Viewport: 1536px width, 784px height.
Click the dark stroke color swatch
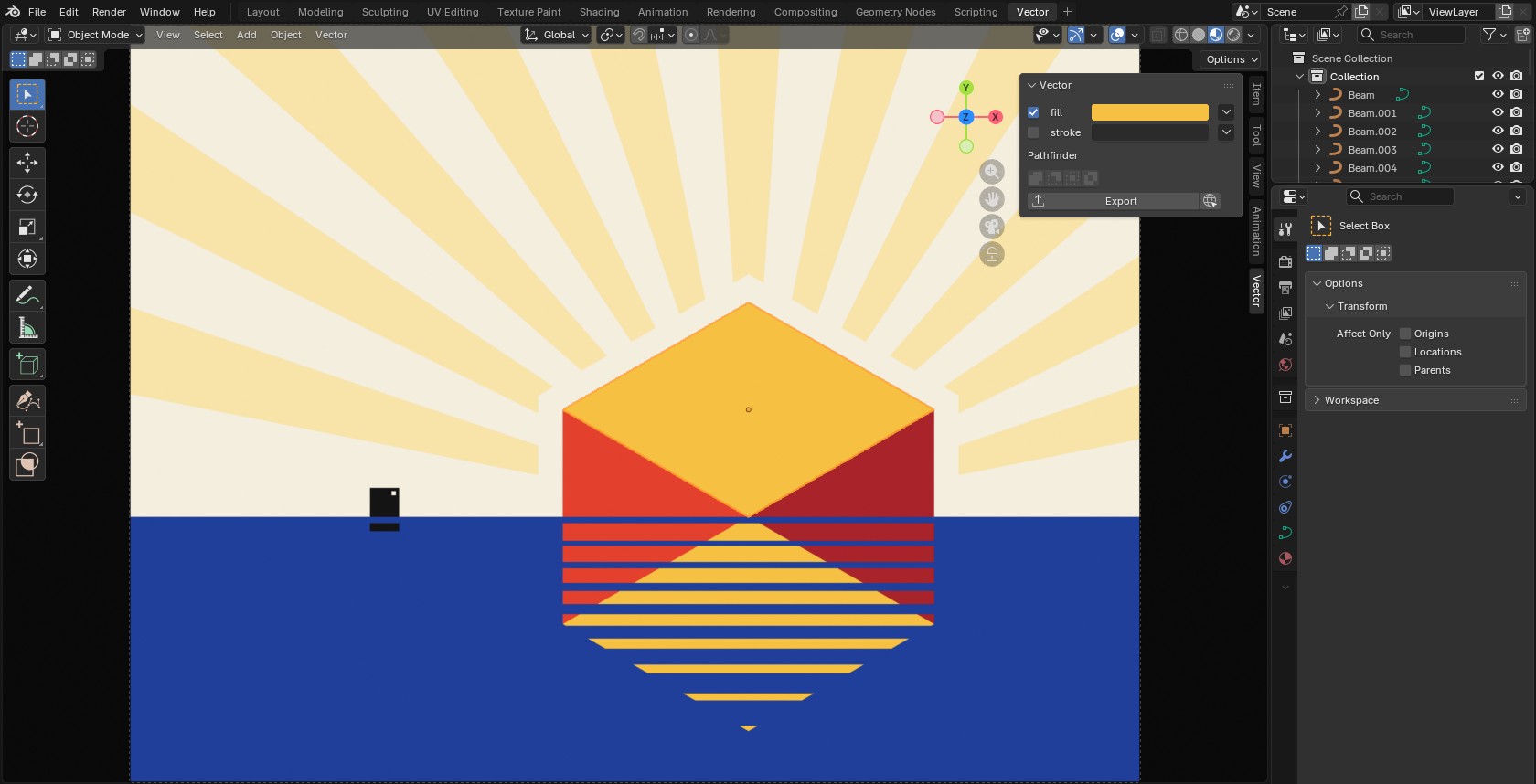tap(1150, 132)
